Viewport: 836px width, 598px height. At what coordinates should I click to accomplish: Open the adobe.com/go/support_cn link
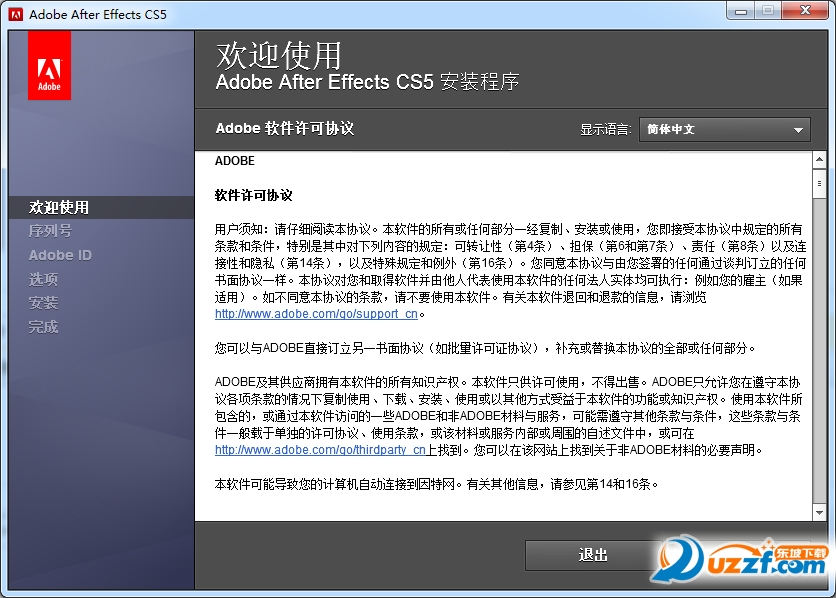[316, 314]
